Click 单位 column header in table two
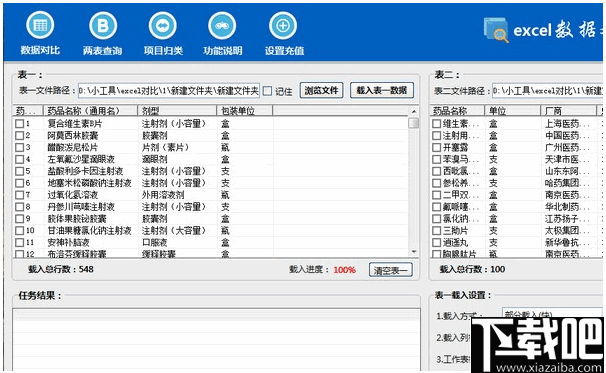Image resolution: width=606 pixels, height=373 pixels. coord(512,111)
